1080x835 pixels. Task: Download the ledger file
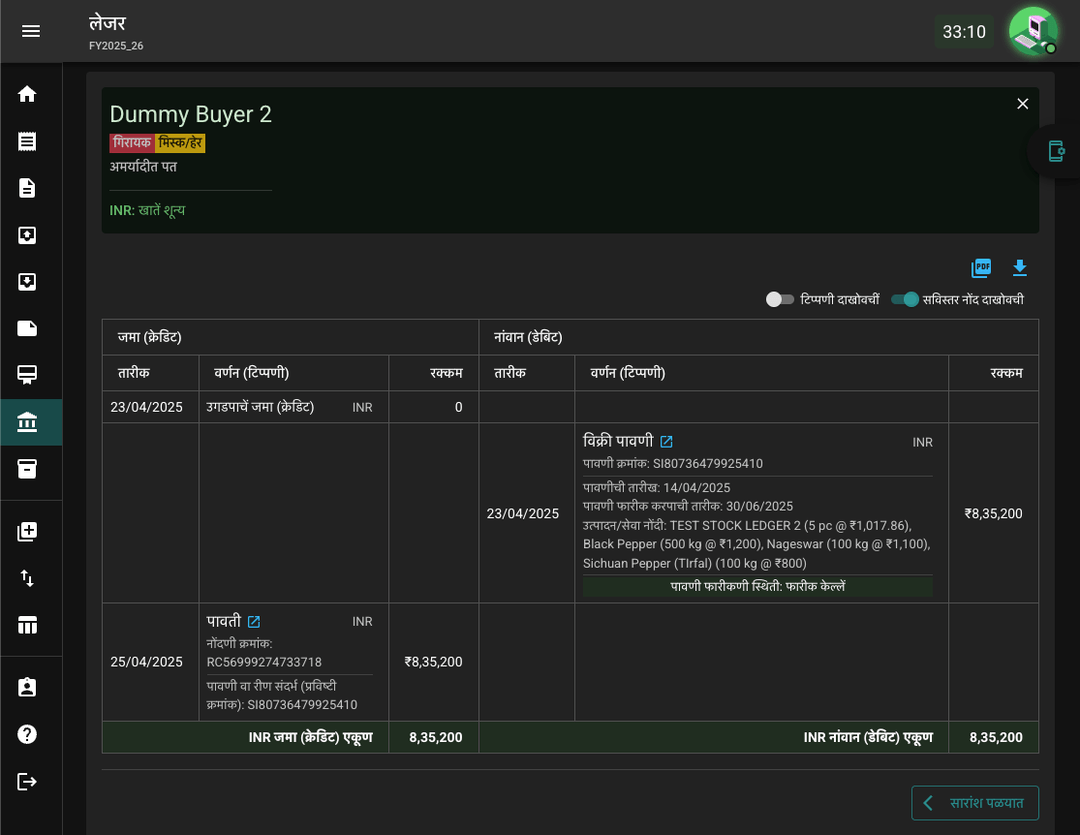click(x=1020, y=267)
